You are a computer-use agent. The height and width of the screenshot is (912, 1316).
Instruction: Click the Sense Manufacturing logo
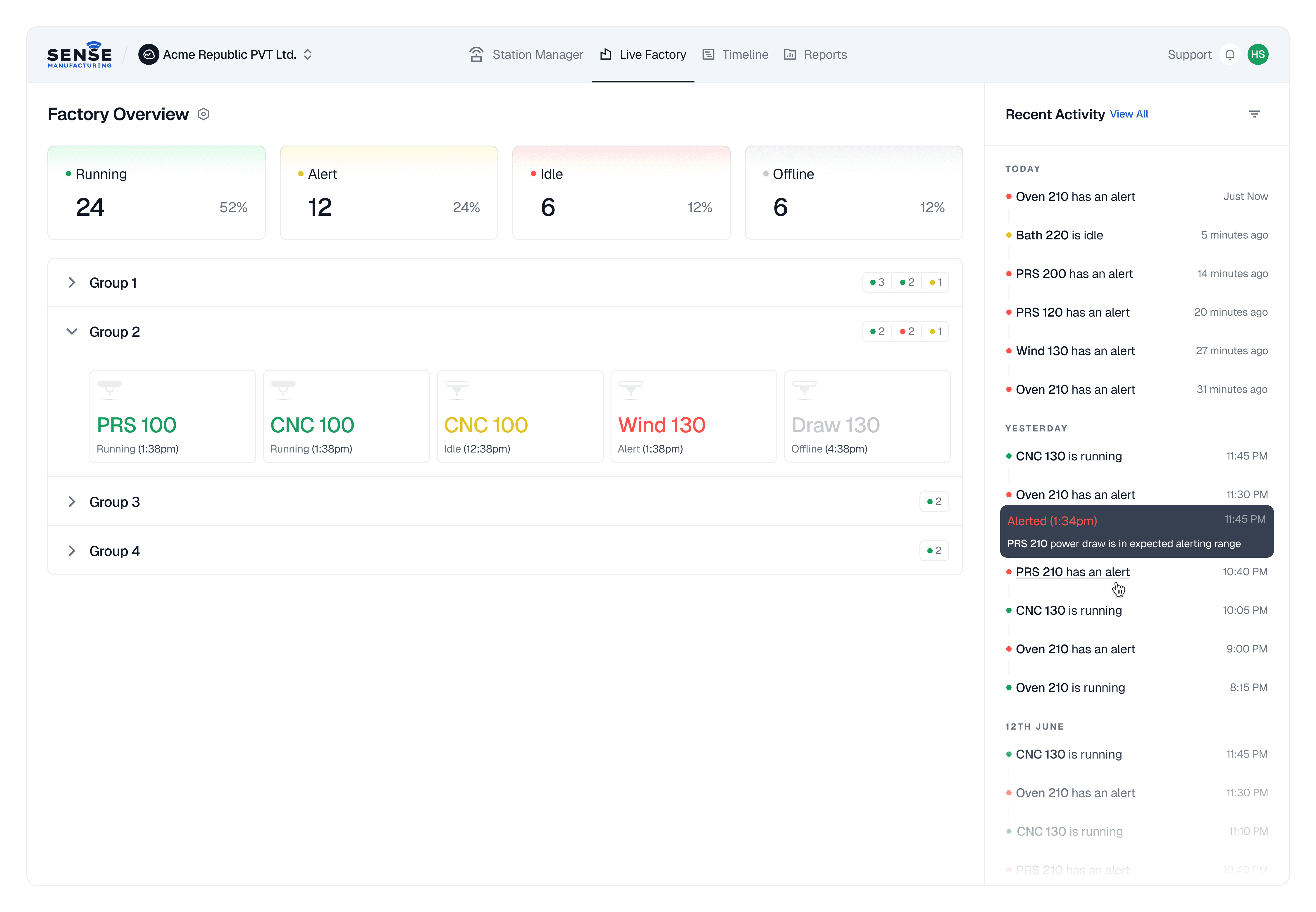click(80, 54)
